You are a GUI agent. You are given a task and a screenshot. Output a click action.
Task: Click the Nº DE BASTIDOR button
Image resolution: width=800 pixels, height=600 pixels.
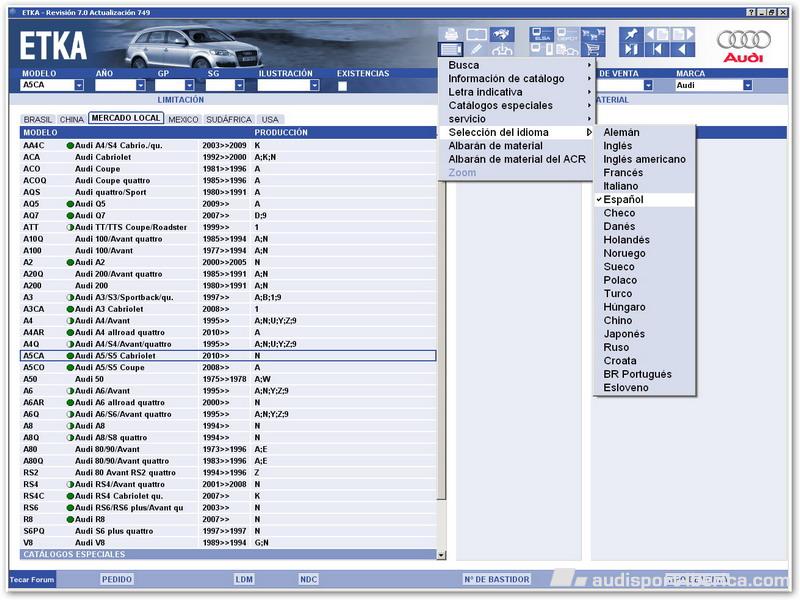pos(497,580)
